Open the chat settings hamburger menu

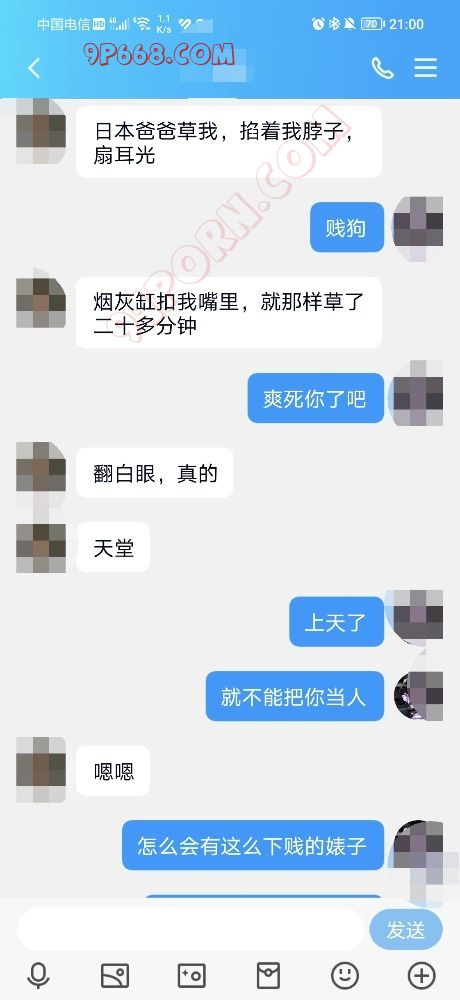426,68
